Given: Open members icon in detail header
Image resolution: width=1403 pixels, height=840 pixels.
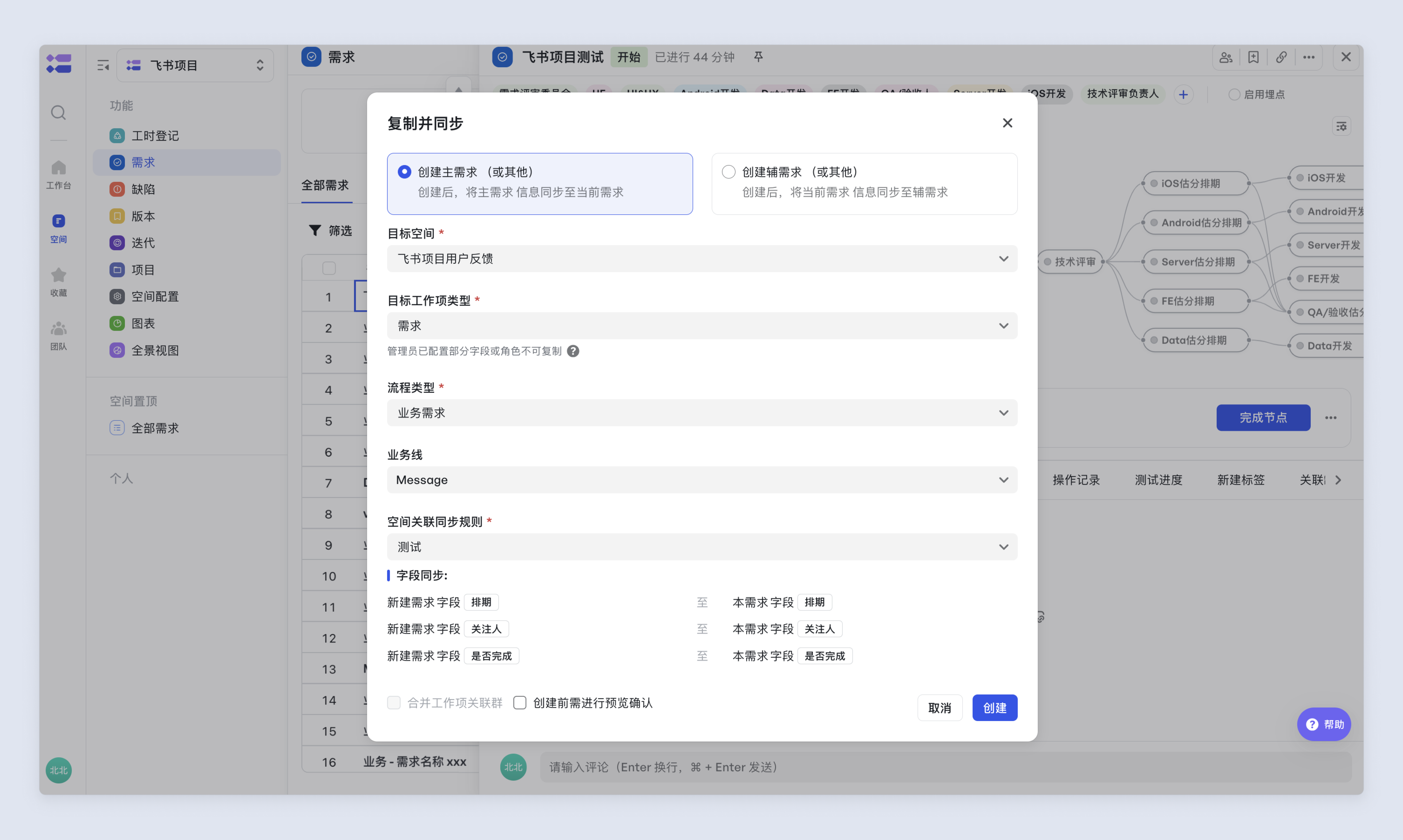Looking at the screenshot, I should click(x=1226, y=57).
